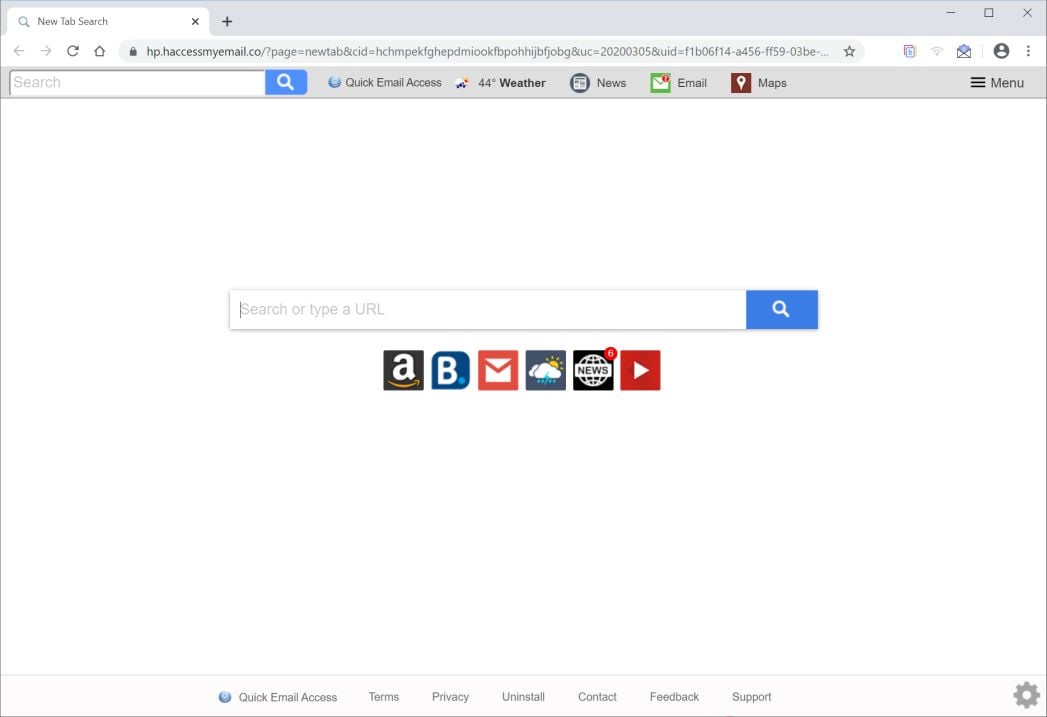
Task: Open the weather forecast shortcut tile
Action: point(546,371)
